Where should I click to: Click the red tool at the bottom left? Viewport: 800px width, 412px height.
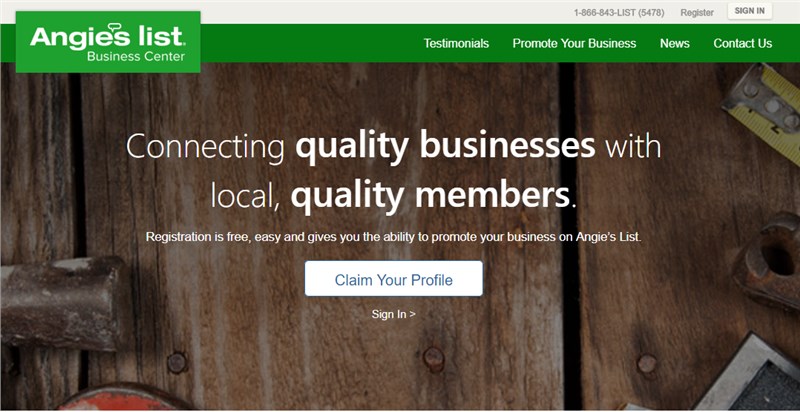click(x=120, y=398)
